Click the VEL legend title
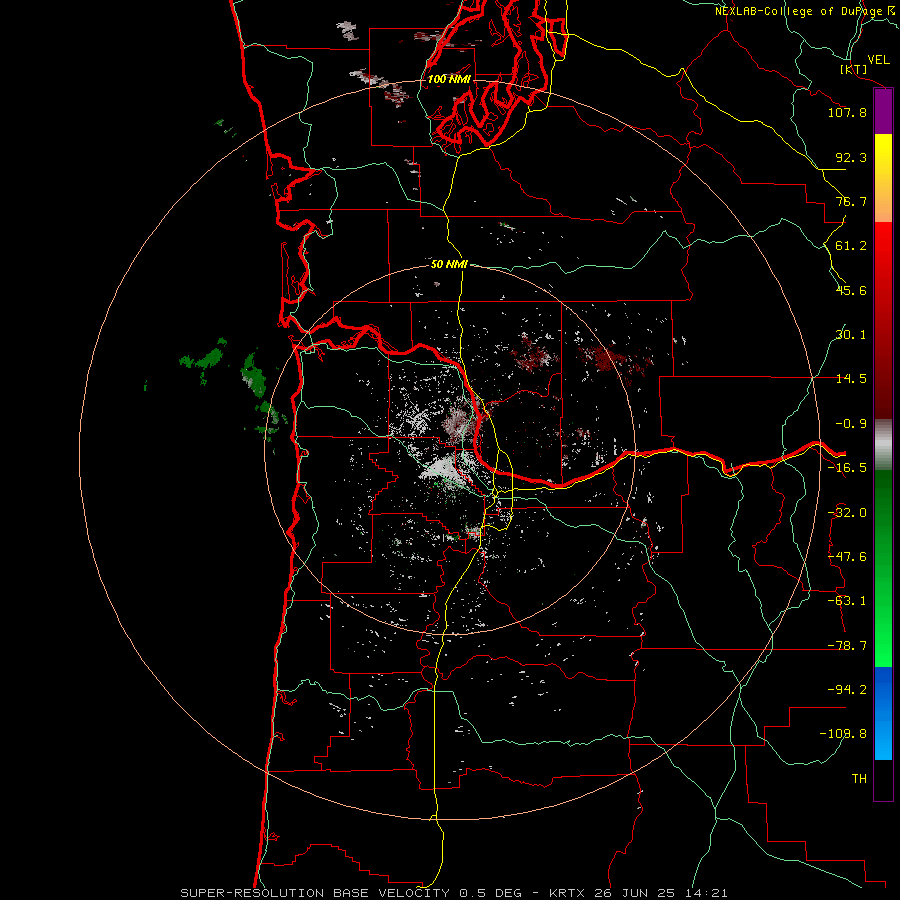 pos(878,60)
